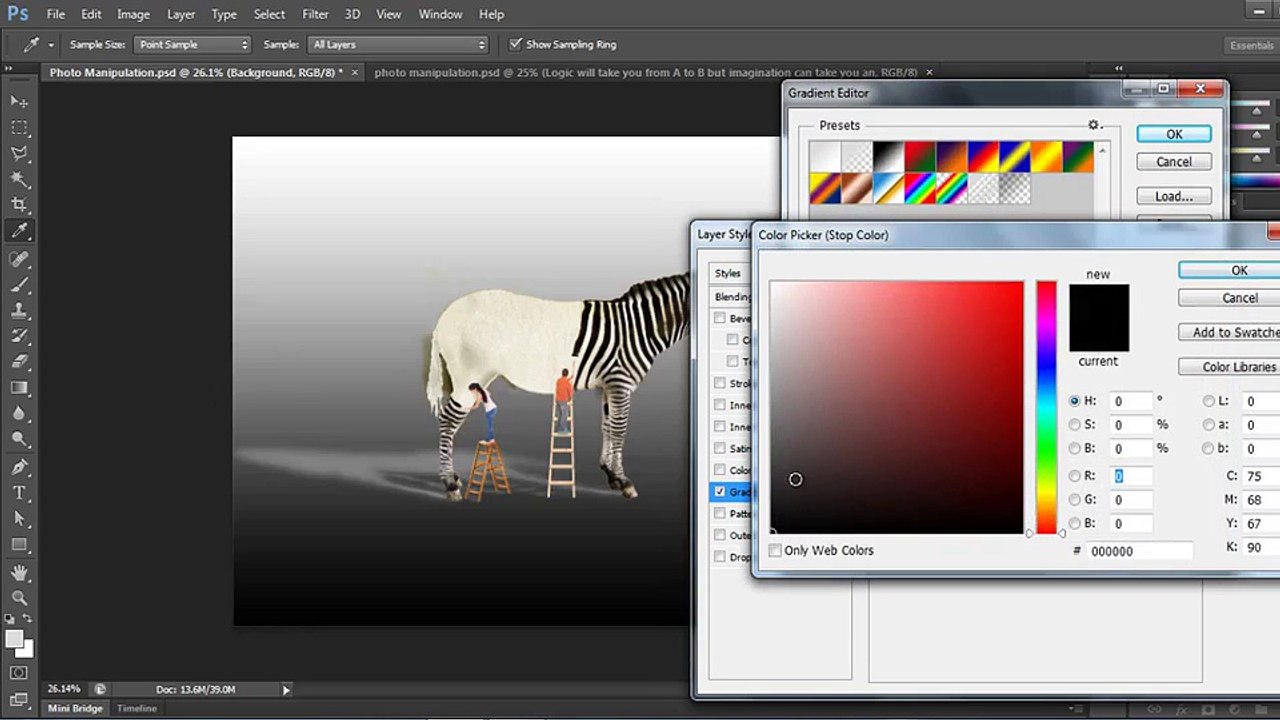Open the Sample All Layers dropdown
Image resolution: width=1280 pixels, height=720 pixels.
coord(398,44)
